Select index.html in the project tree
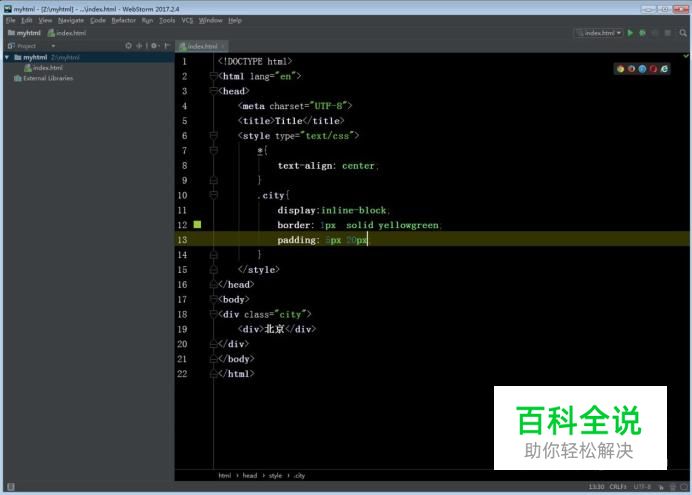The height and width of the screenshot is (495, 692). tap(43, 68)
